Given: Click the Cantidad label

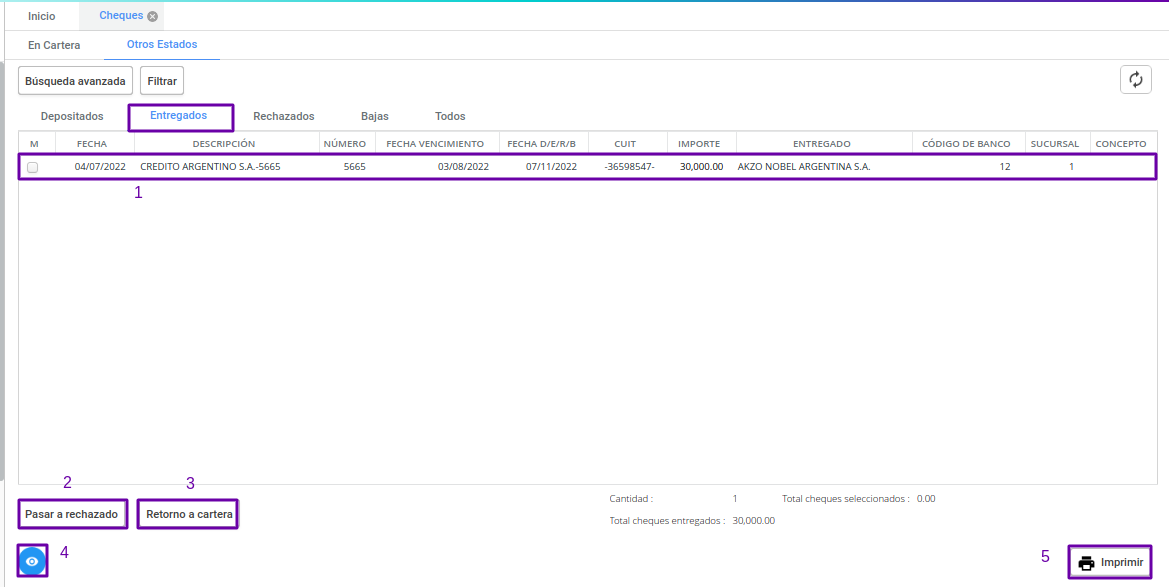Looking at the screenshot, I should pos(631,498).
